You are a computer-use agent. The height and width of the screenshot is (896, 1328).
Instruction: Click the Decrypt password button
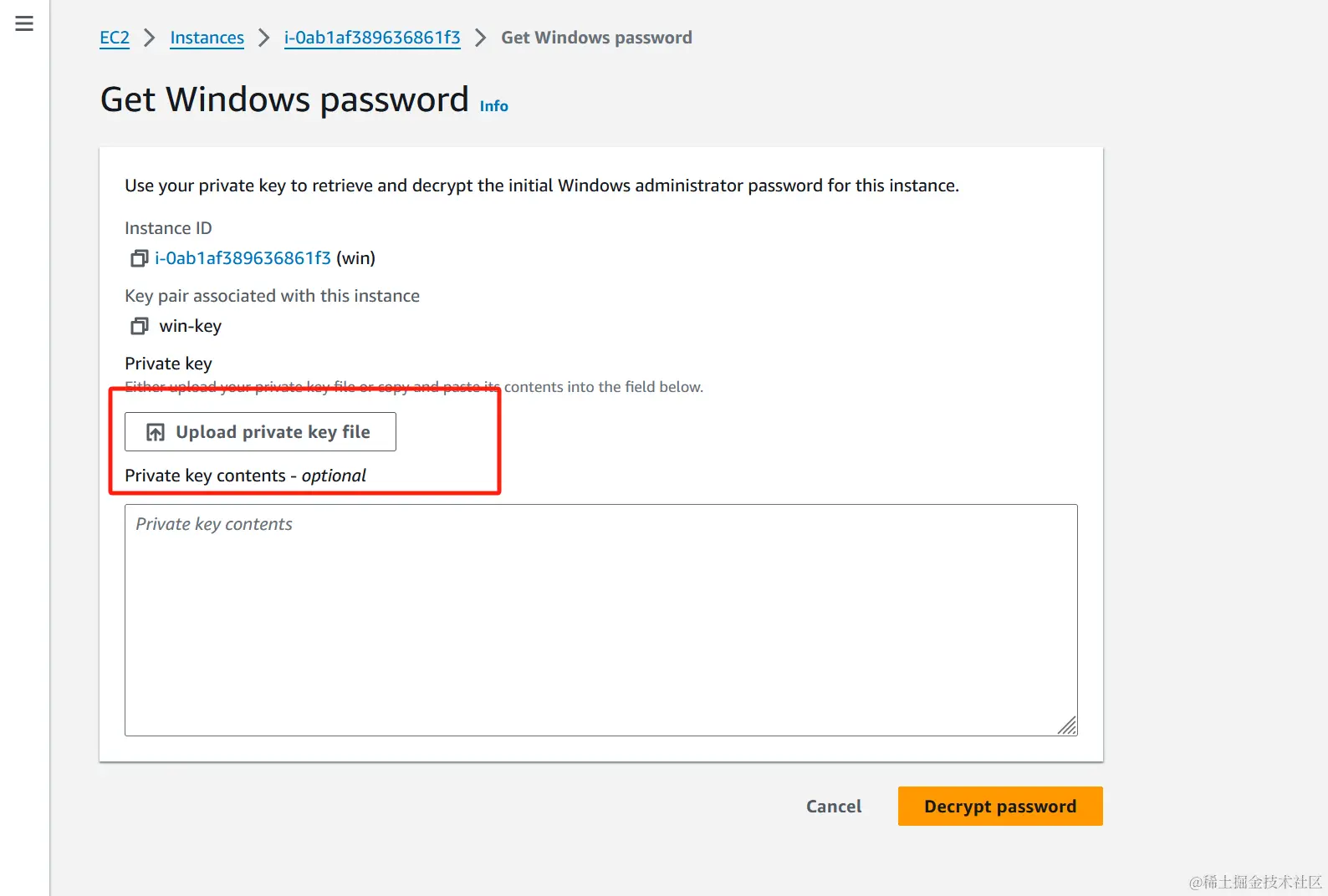[x=1000, y=807]
